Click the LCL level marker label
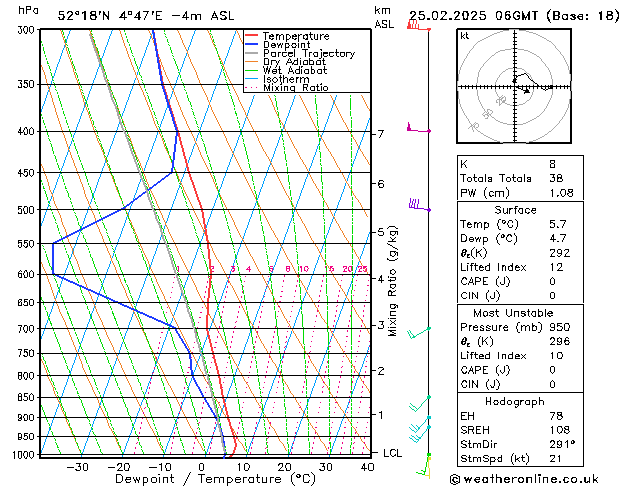Screen dimensions: 629x486 [392, 453]
